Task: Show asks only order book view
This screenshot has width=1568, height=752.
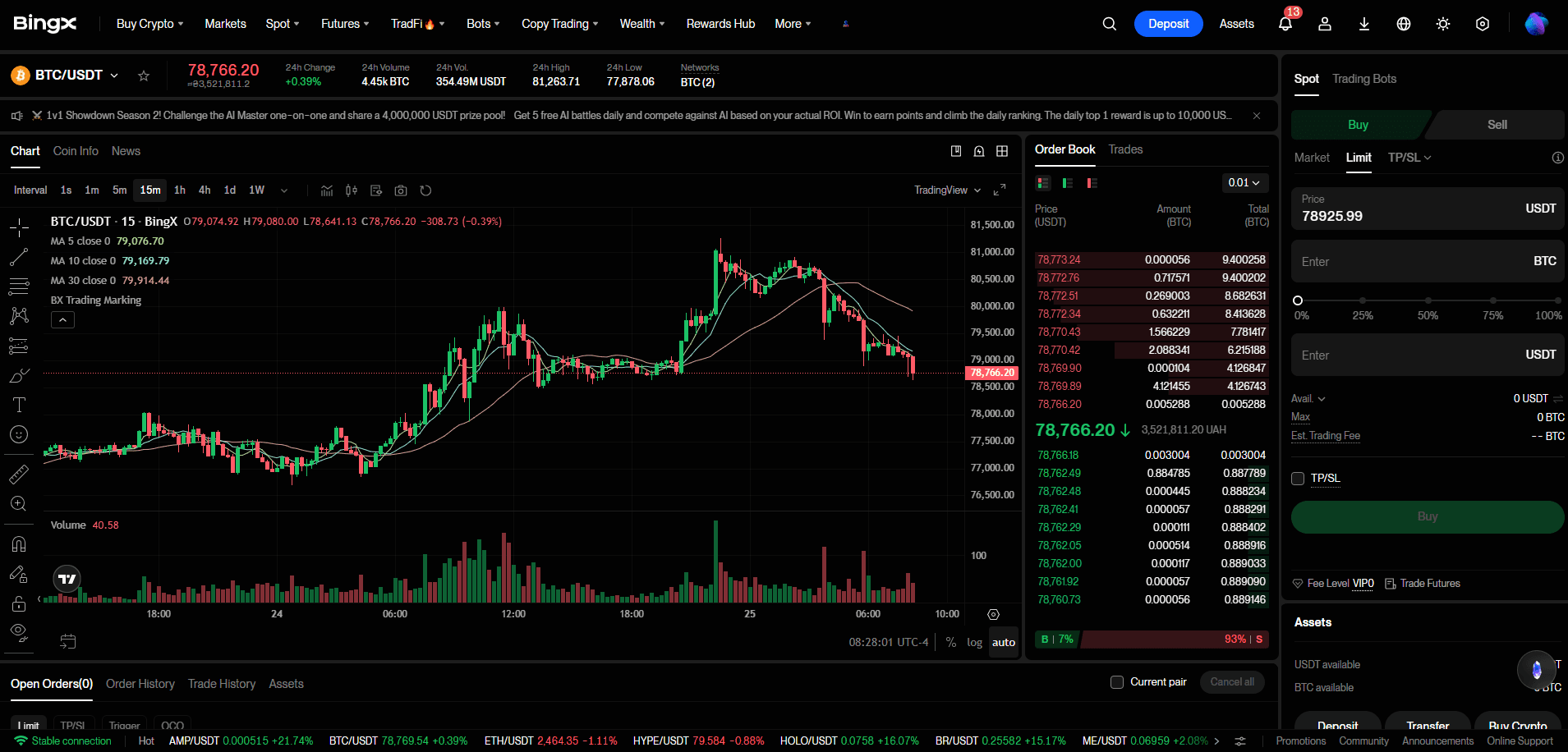Action: [1092, 183]
